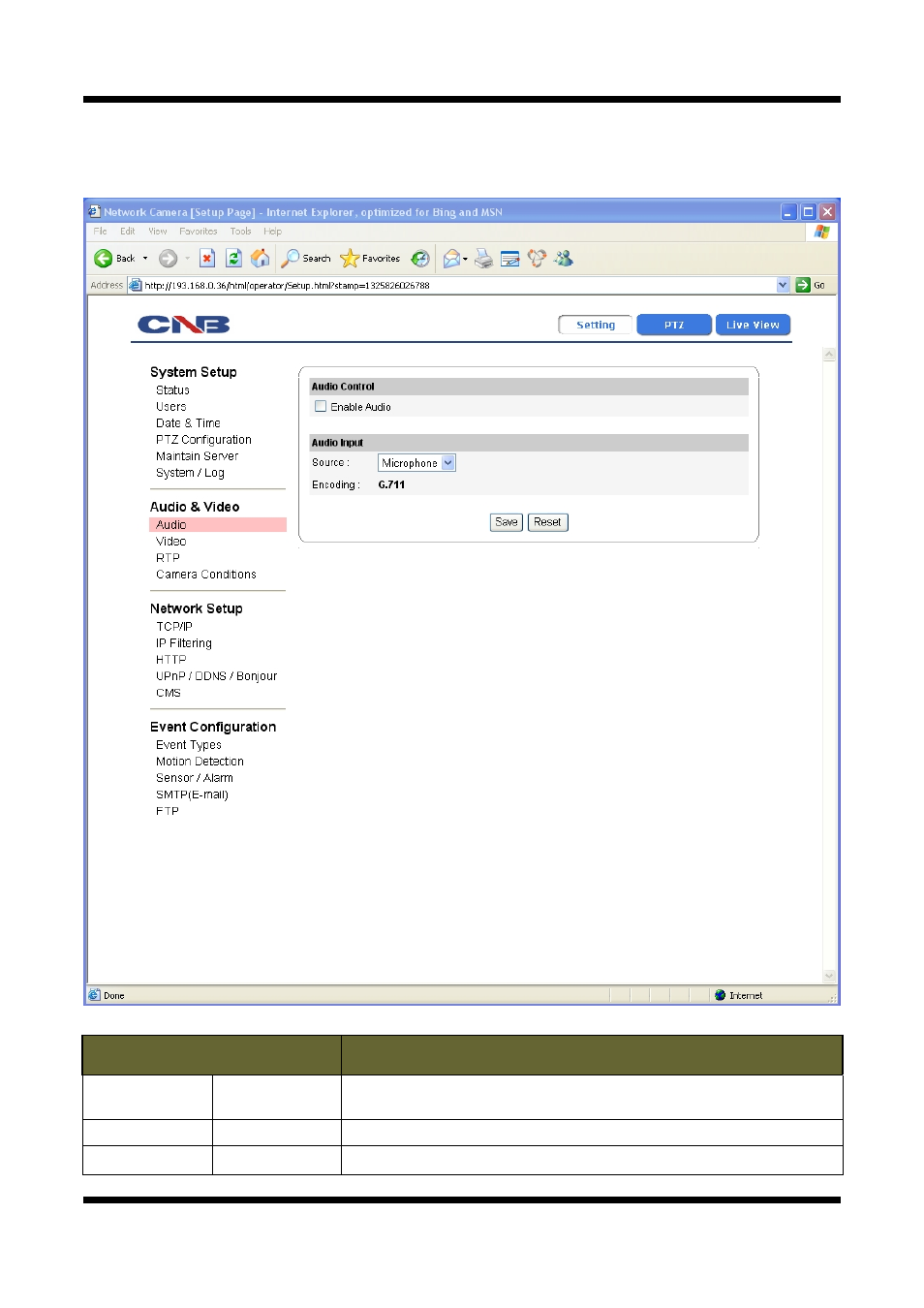
Task: Select the highlighted Audio link
Action: pos(218,525)
